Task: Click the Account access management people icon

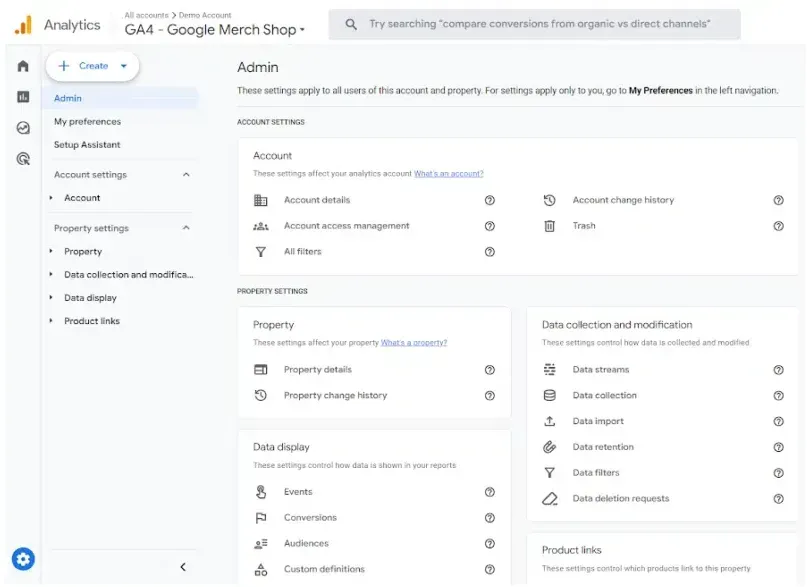Action: [261, 226]
